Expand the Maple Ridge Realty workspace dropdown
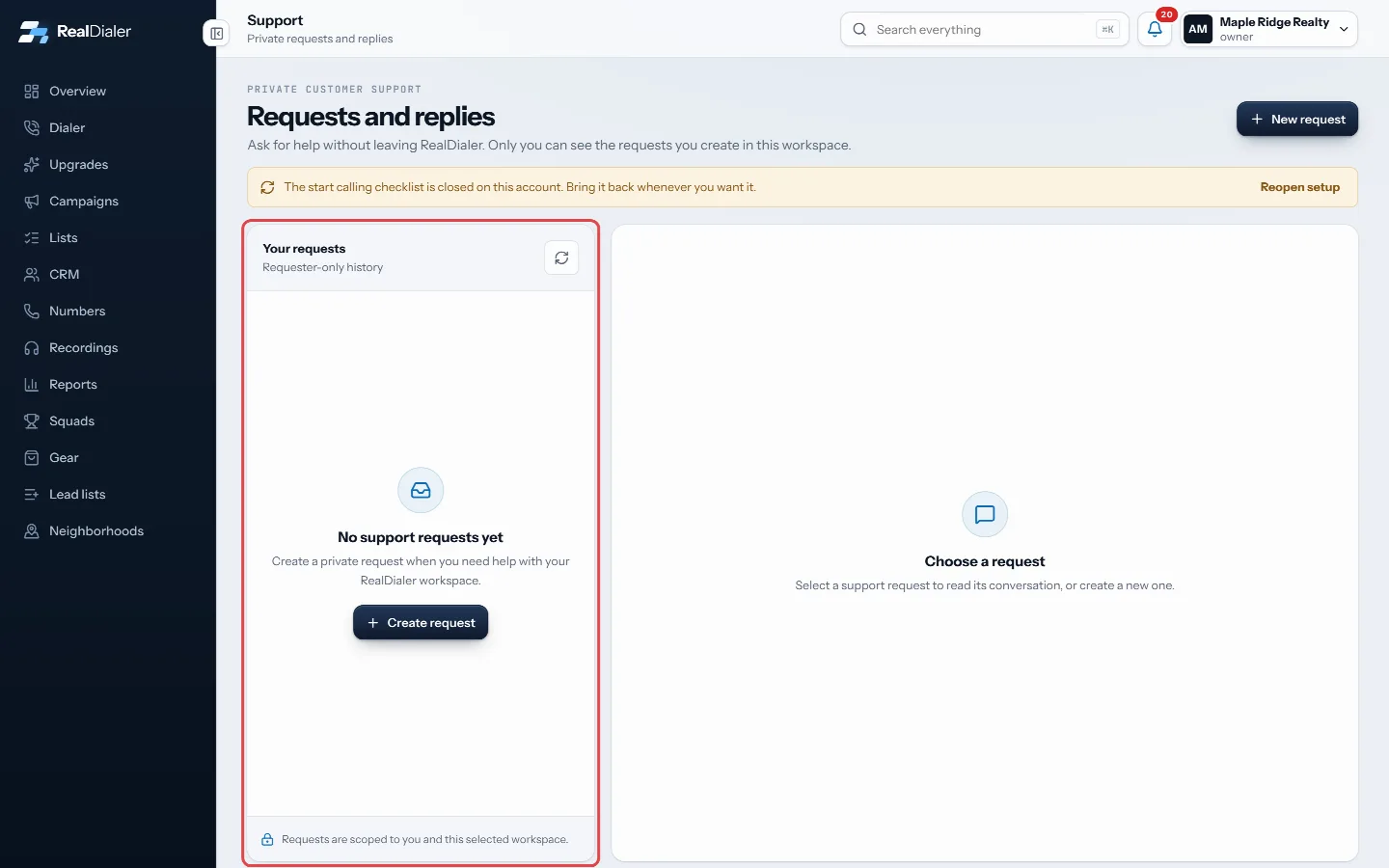1389x868 pixels. pyautogui.click(x=1269, y=29)
